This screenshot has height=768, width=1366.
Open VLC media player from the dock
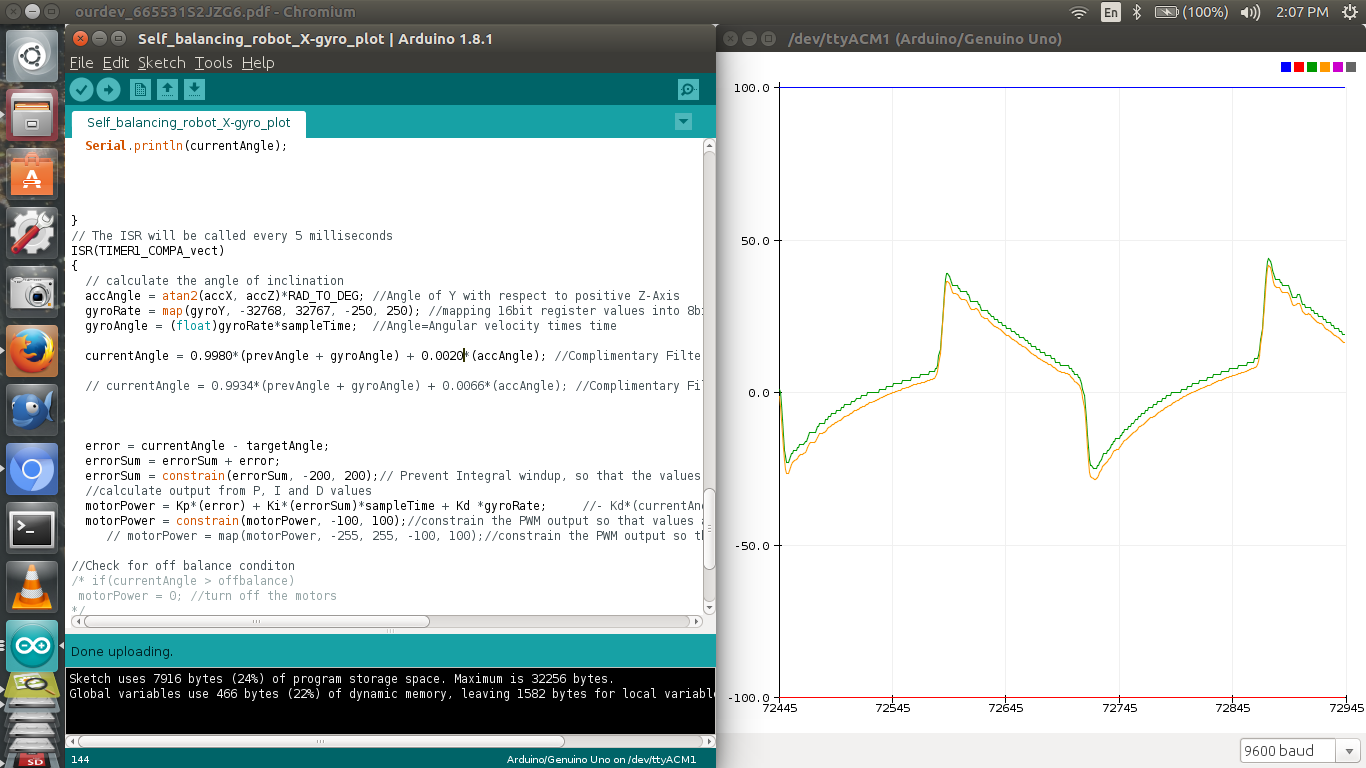[32, 587]
